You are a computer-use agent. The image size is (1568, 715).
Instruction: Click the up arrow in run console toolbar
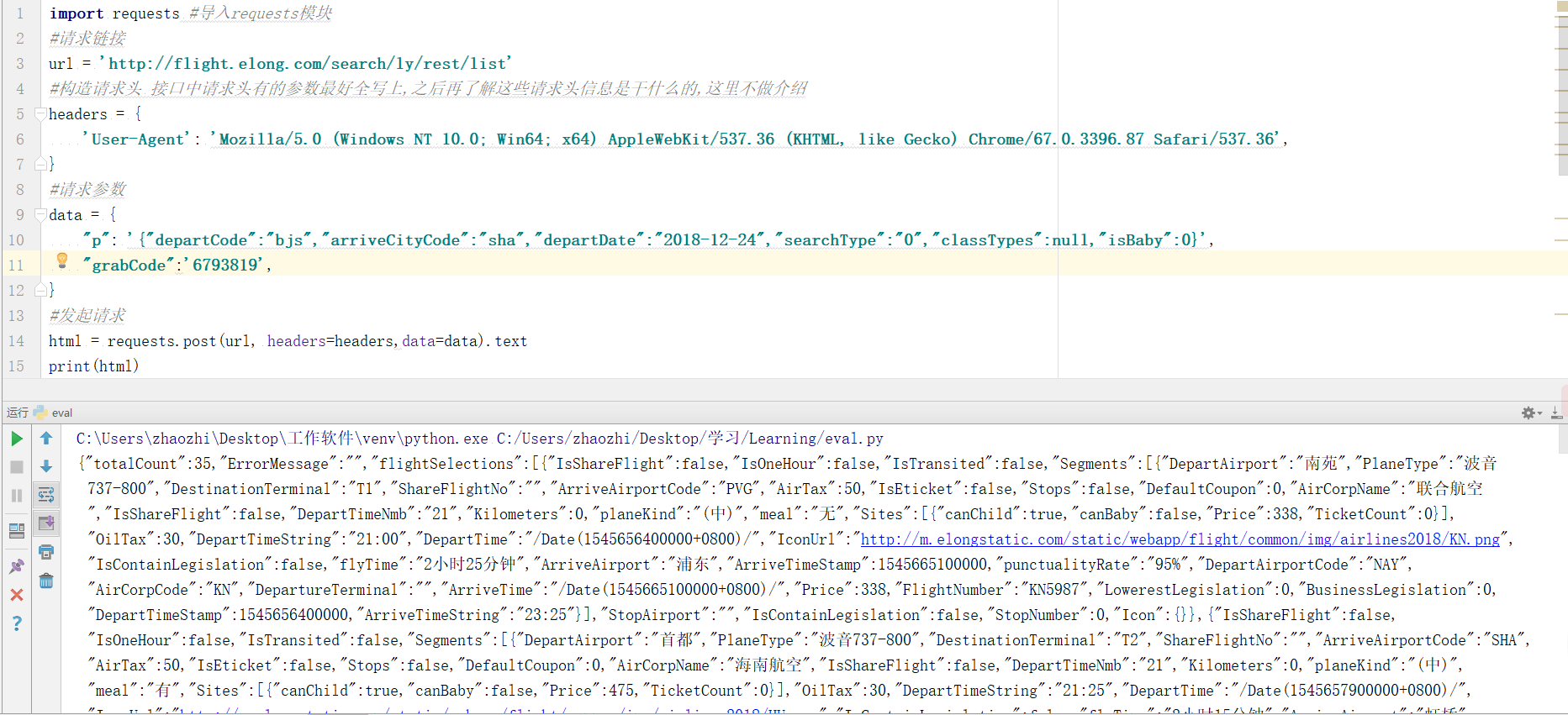[46, 438]
